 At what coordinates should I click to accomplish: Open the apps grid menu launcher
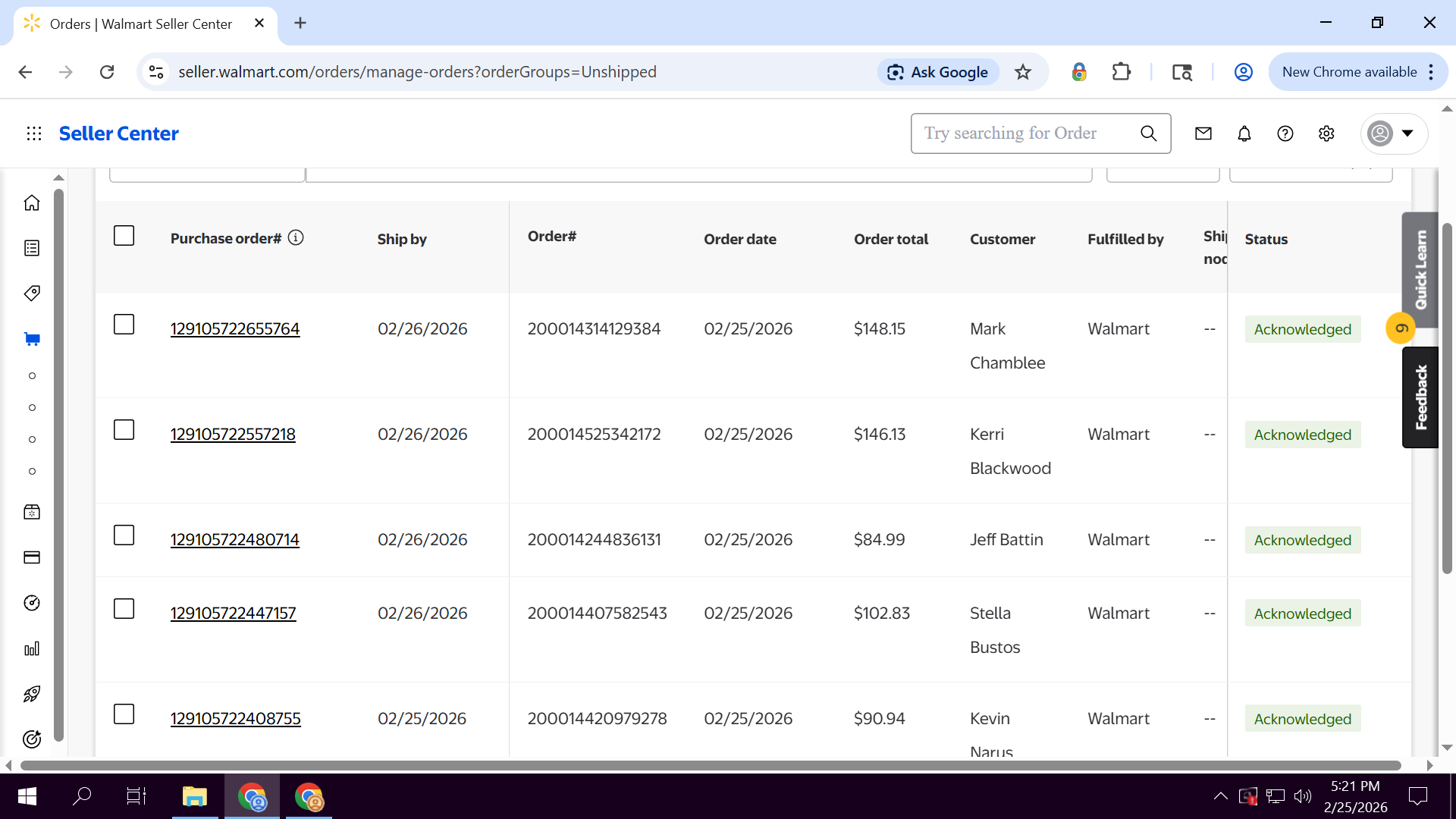pyautogui.click(x=34, y=133)
